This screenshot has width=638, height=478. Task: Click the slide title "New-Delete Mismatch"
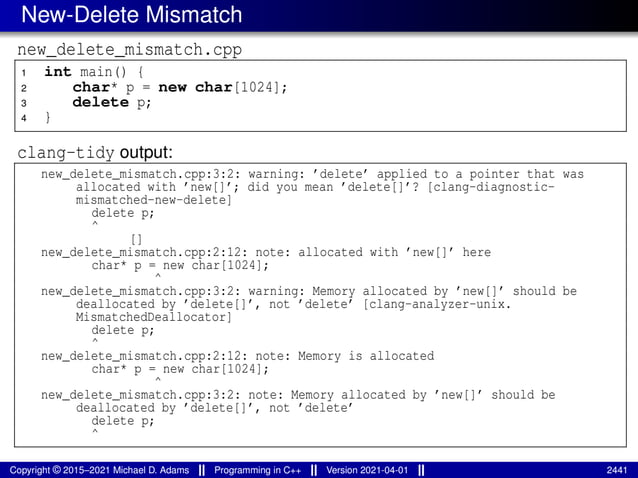pos(131,15)
